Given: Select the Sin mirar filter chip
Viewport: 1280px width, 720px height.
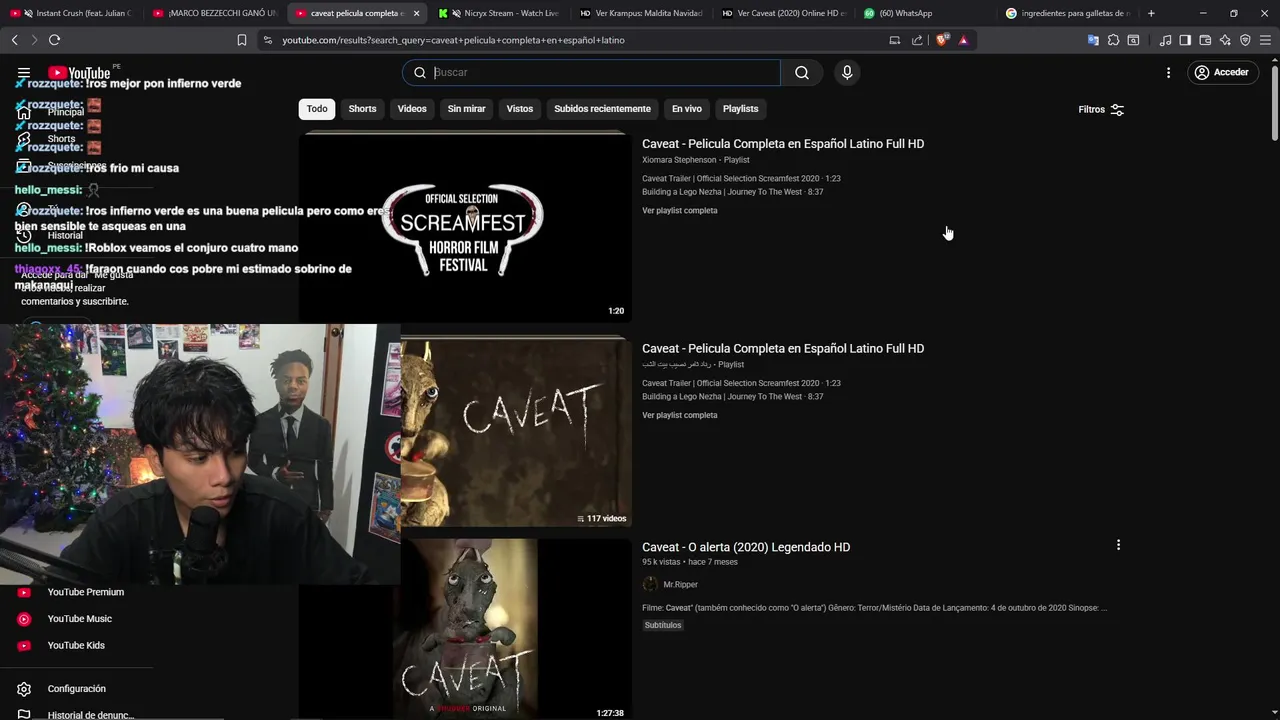Looking at the screenshot, I should coord(466,109).
